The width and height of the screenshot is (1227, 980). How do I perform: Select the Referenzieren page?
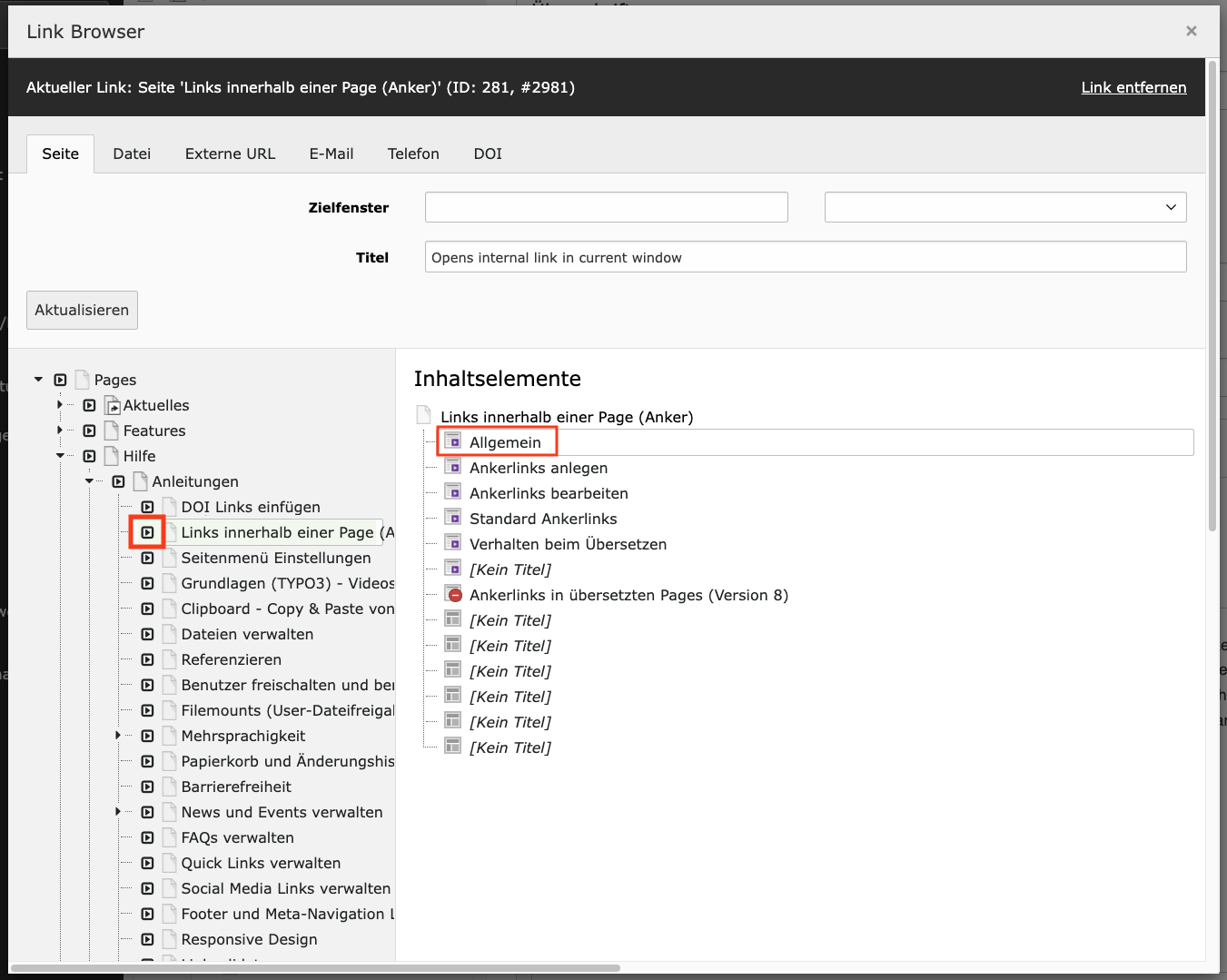coord(231,659)
